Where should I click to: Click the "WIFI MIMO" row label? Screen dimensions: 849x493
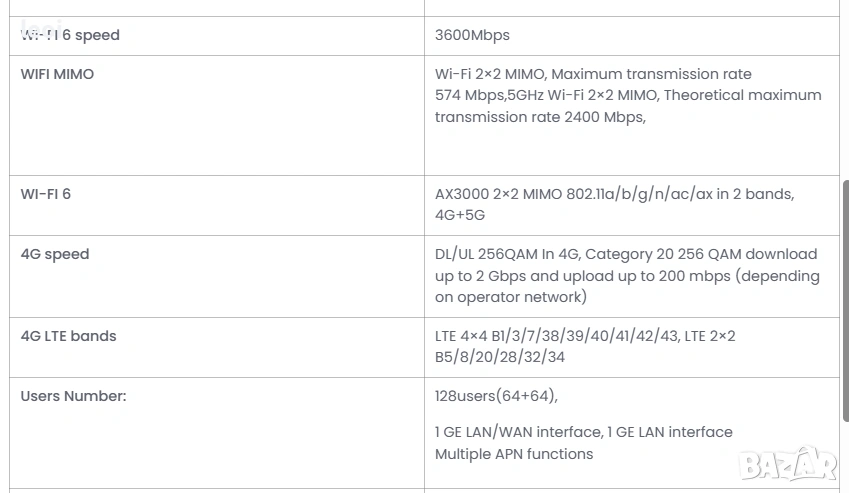57,74
